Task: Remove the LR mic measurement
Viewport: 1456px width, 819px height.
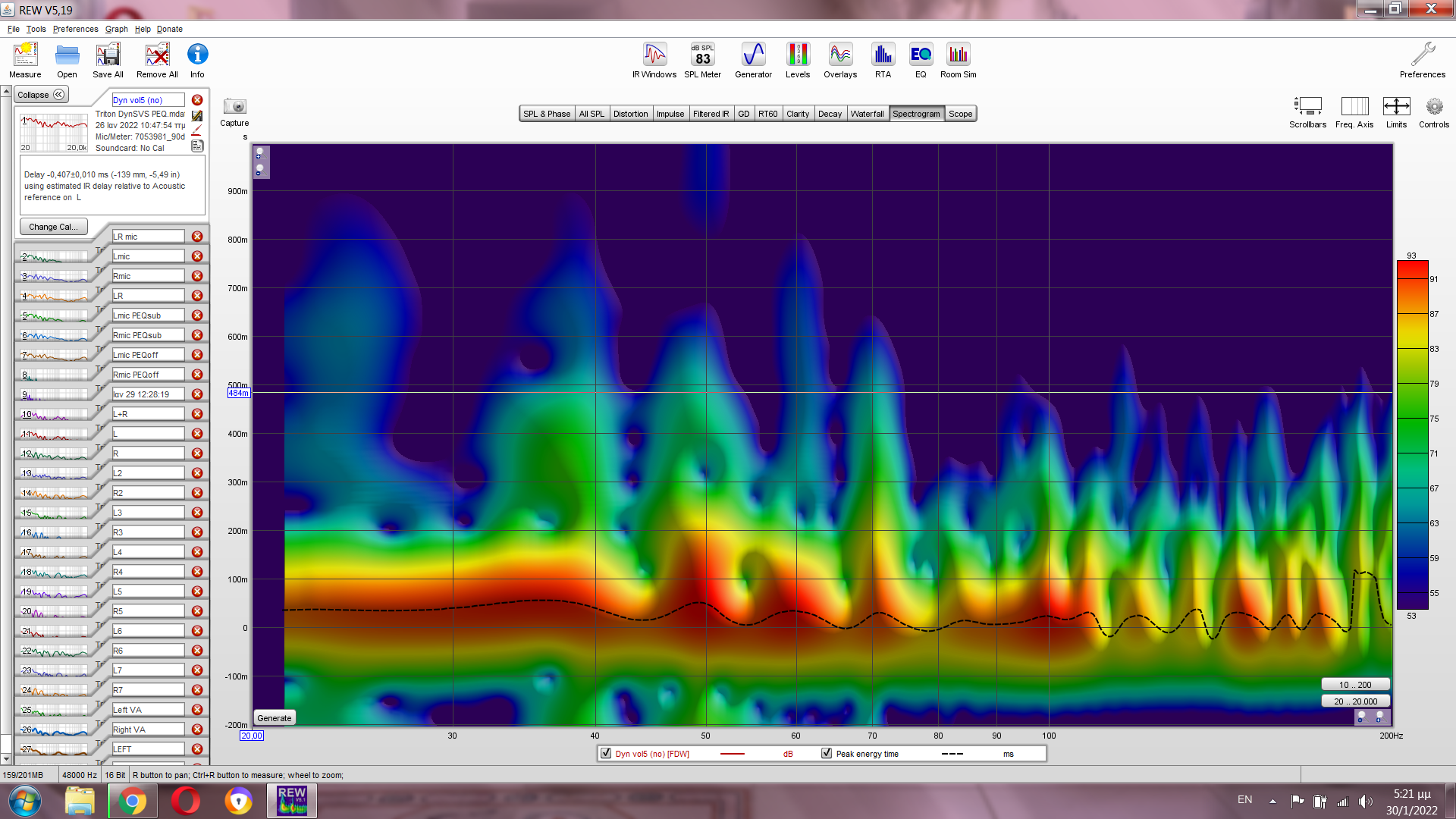Action: click(x=197, y=237)
